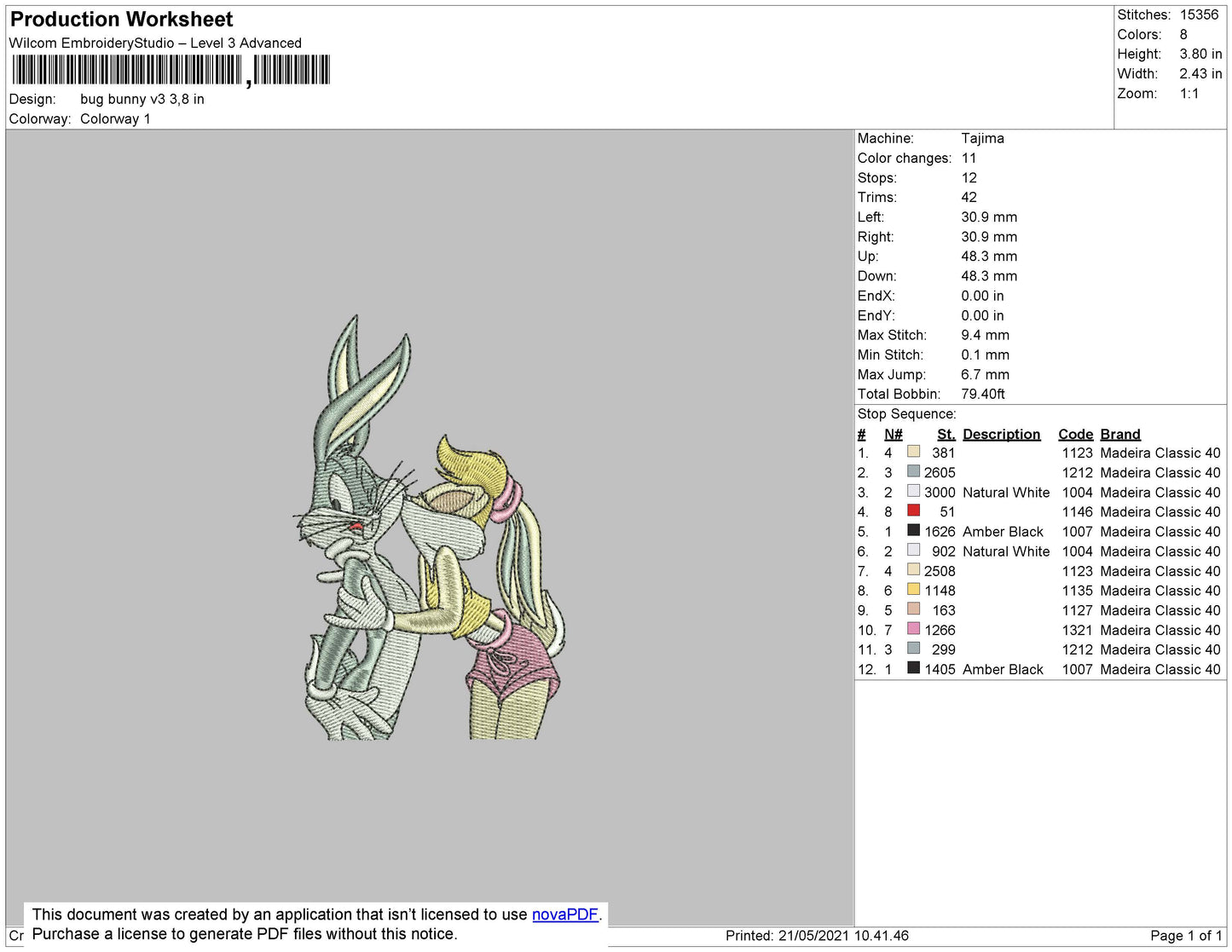Click the Trims value '42'
Image resolution: width=1232 pixels, height=952 pixels.
(x=969, y=197)
